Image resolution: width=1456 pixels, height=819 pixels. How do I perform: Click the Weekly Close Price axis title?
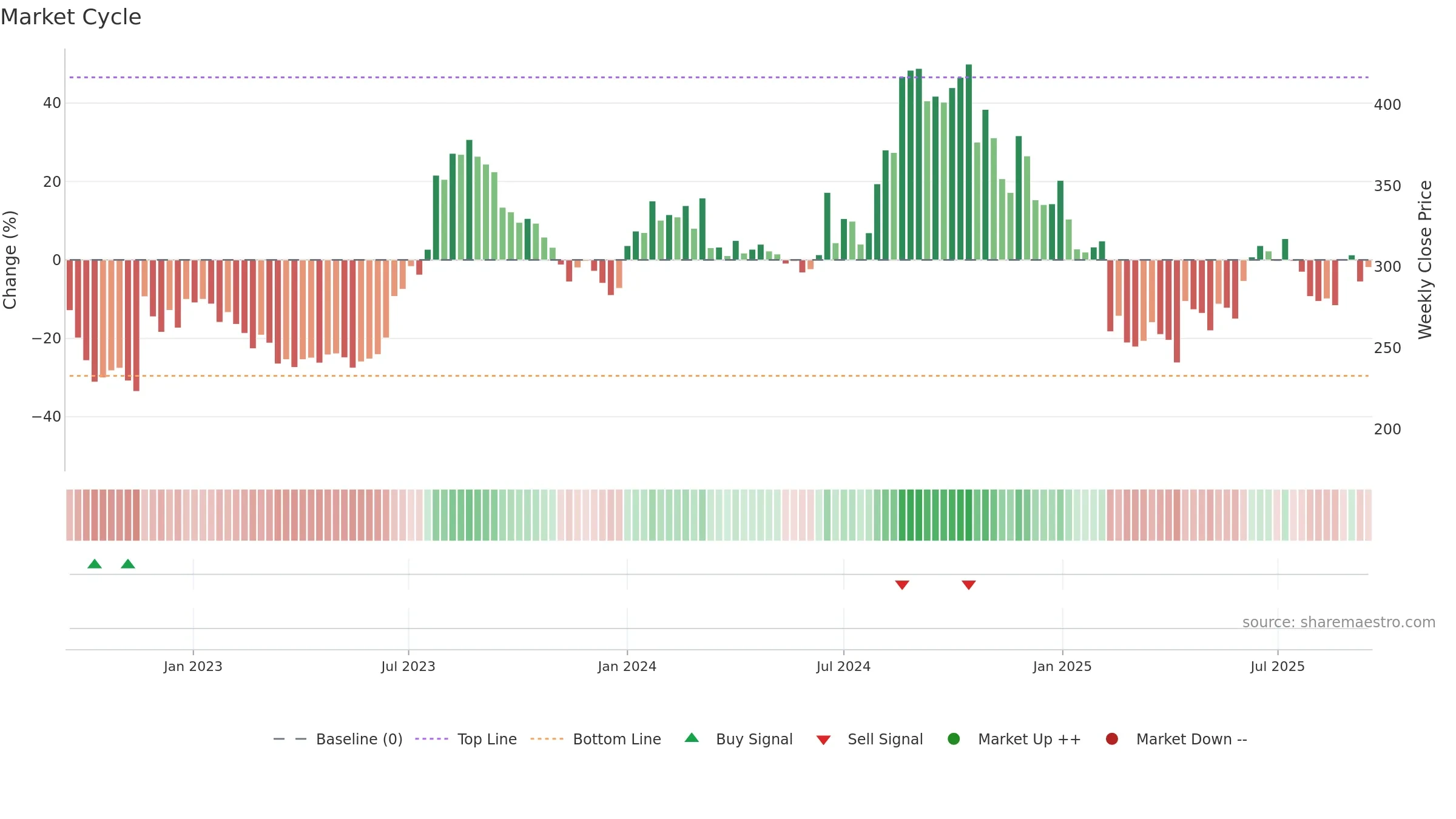click(x=1425, y=260)
